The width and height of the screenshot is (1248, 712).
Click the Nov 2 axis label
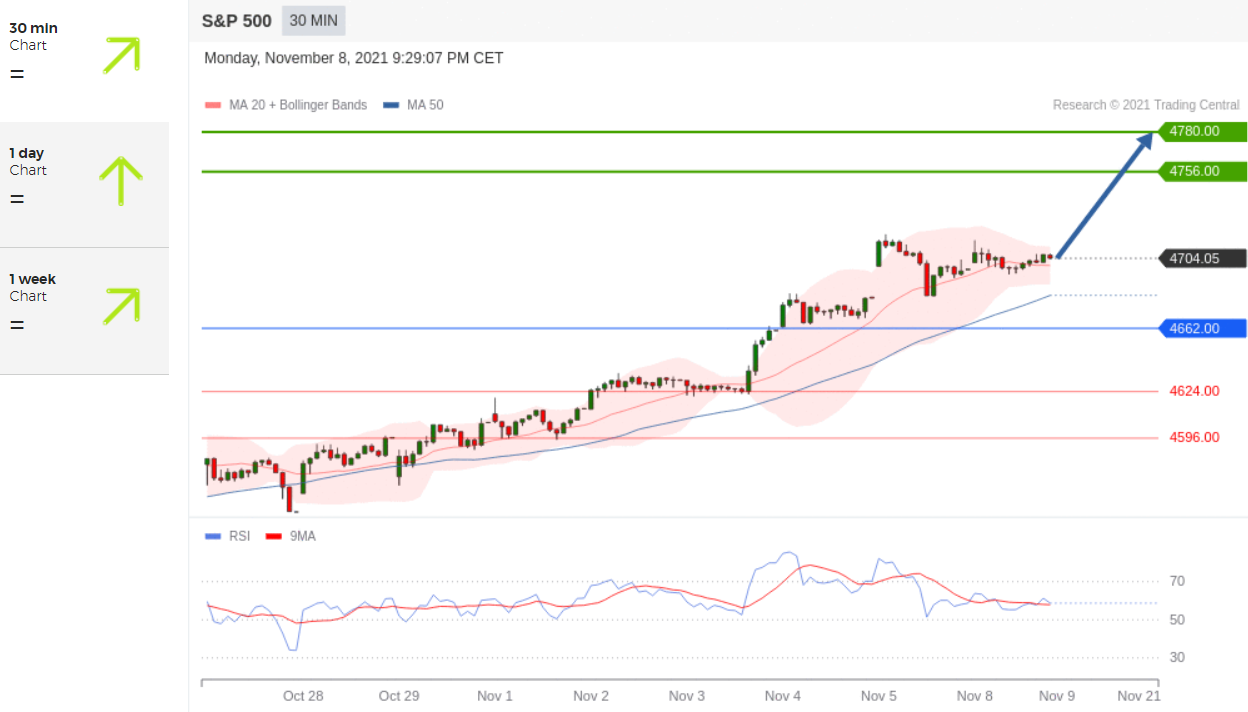click(x=591, y=696)
